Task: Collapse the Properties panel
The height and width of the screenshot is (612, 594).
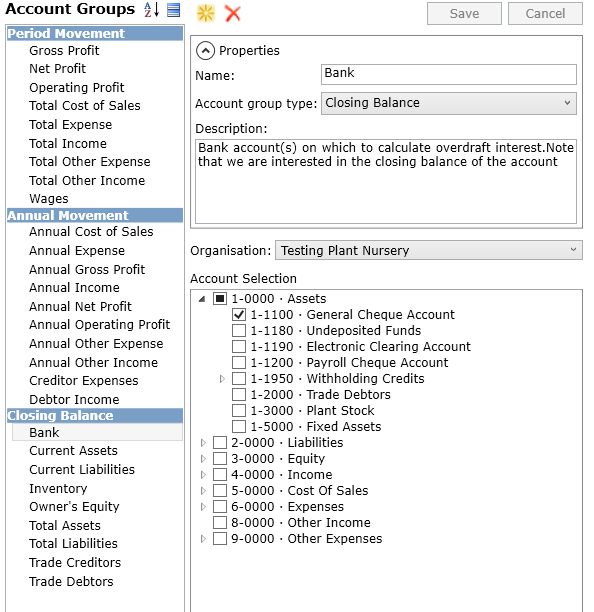Action: [205, 51]
